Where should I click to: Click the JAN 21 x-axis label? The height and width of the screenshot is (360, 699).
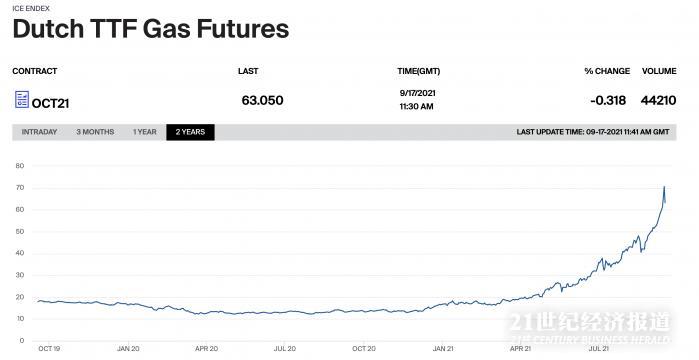coord(443,348)
